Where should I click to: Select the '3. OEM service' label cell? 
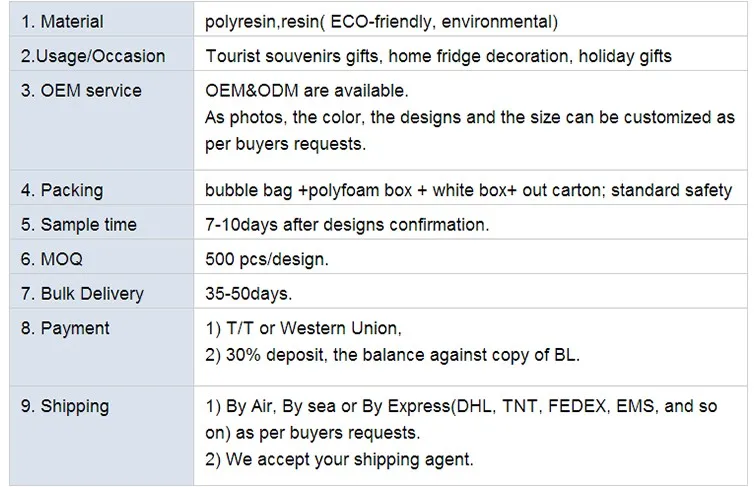[x=81, y=91]
